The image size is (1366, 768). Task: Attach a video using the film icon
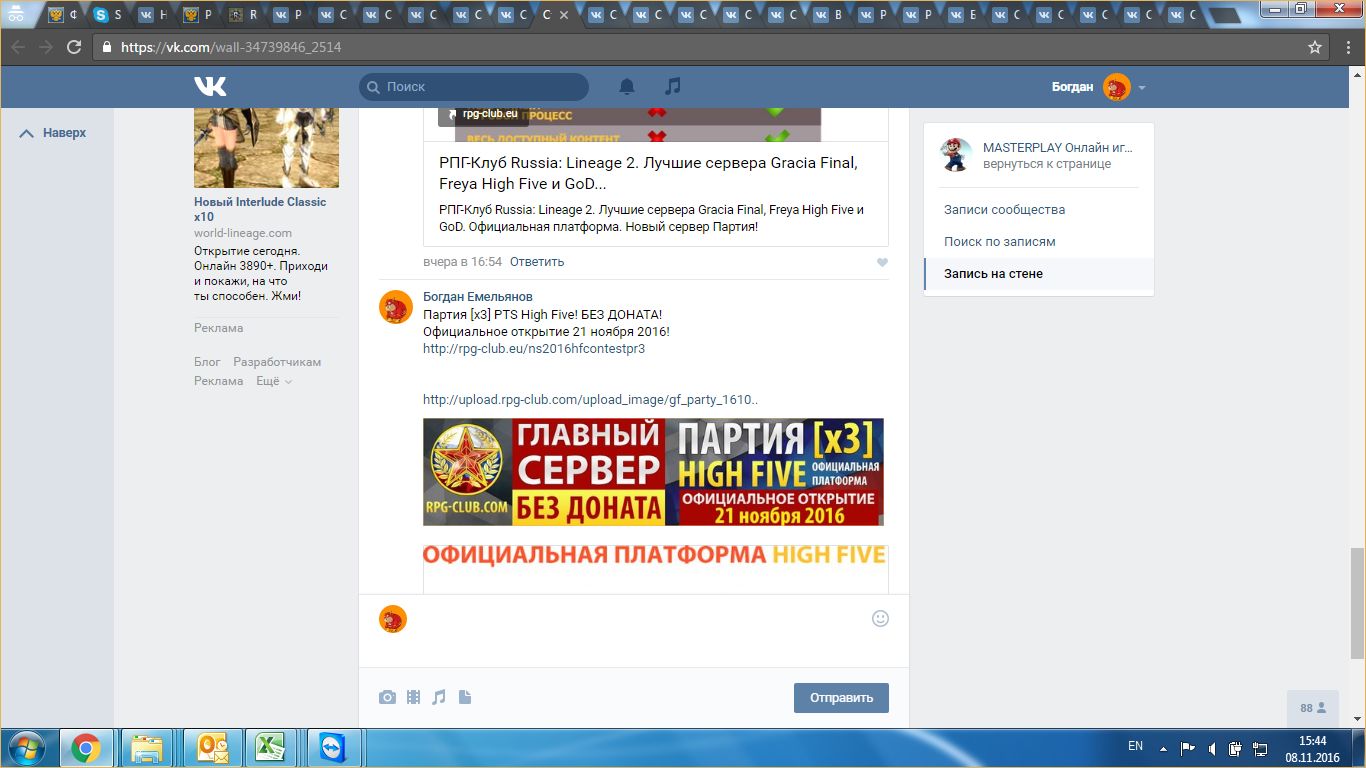coord(413,697)
